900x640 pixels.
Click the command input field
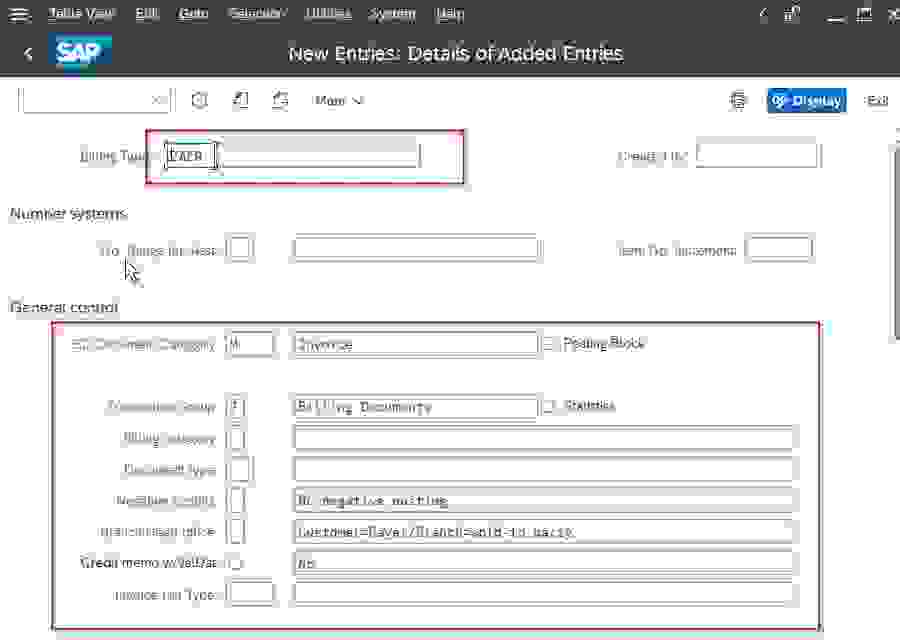pos(95,100)
